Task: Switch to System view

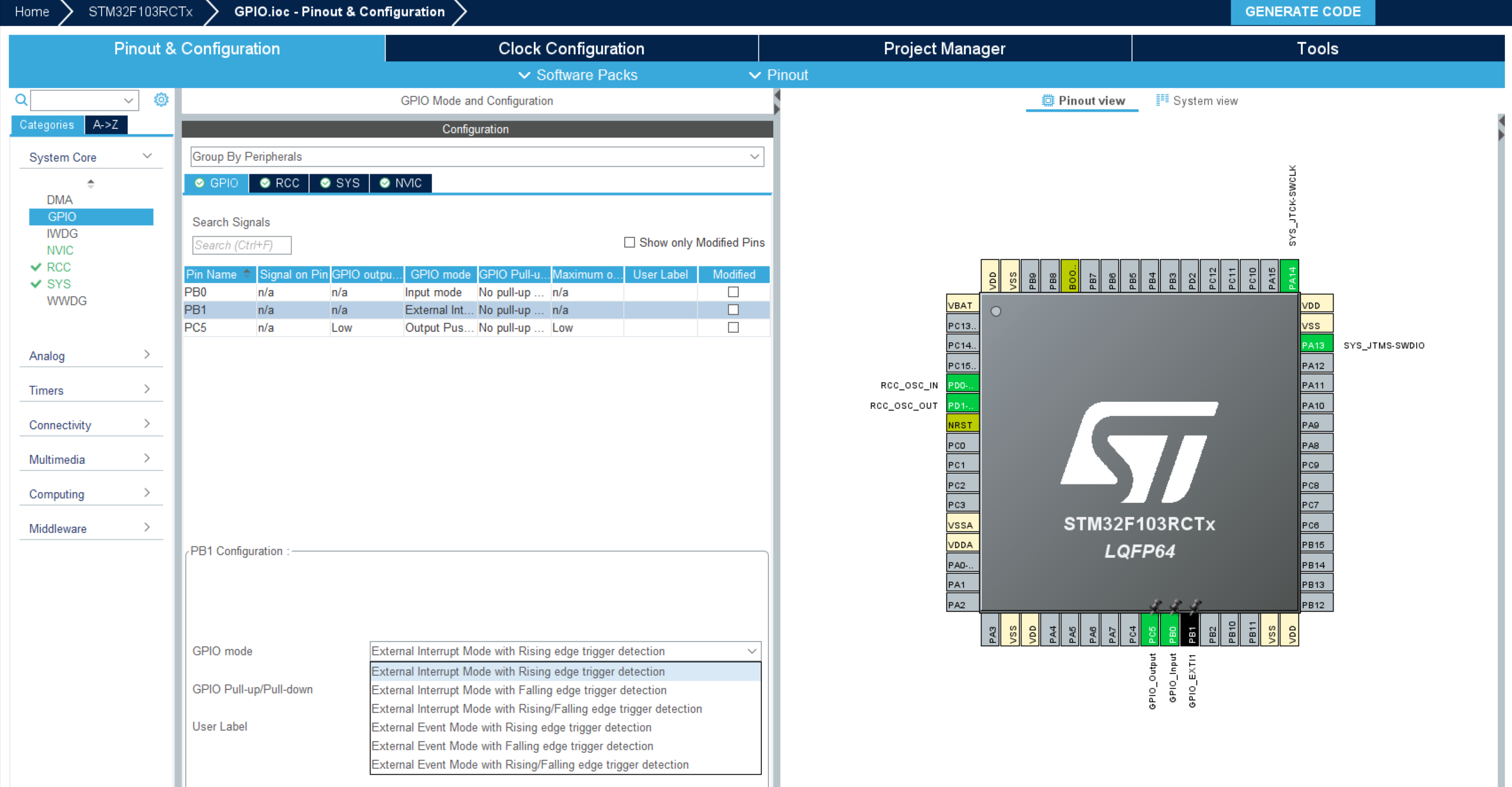Action: (1196, 101)
